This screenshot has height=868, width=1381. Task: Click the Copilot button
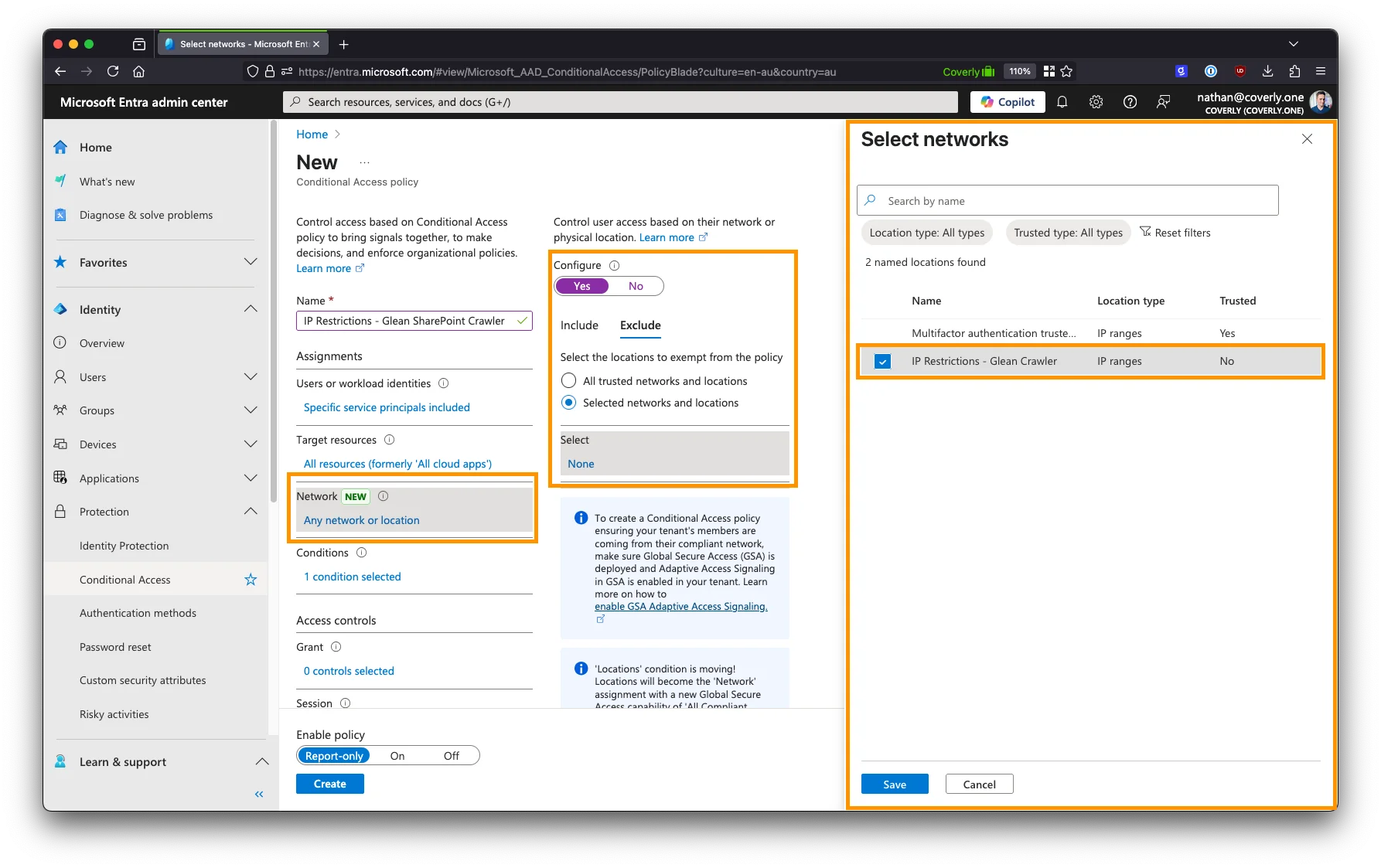point(1008,102)
